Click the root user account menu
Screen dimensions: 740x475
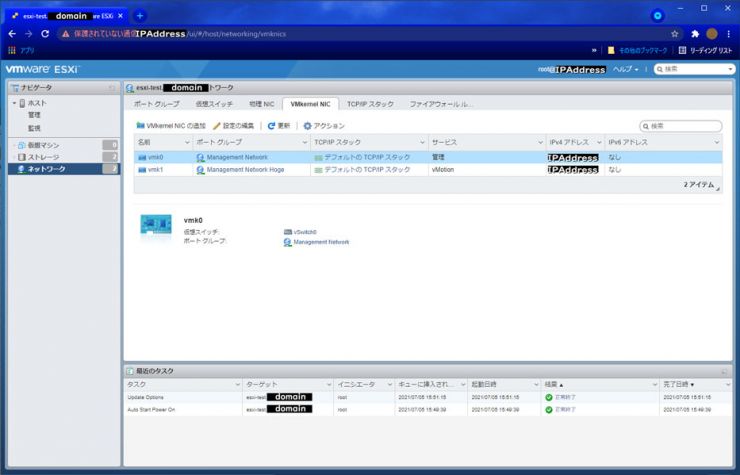pos(572,69)
